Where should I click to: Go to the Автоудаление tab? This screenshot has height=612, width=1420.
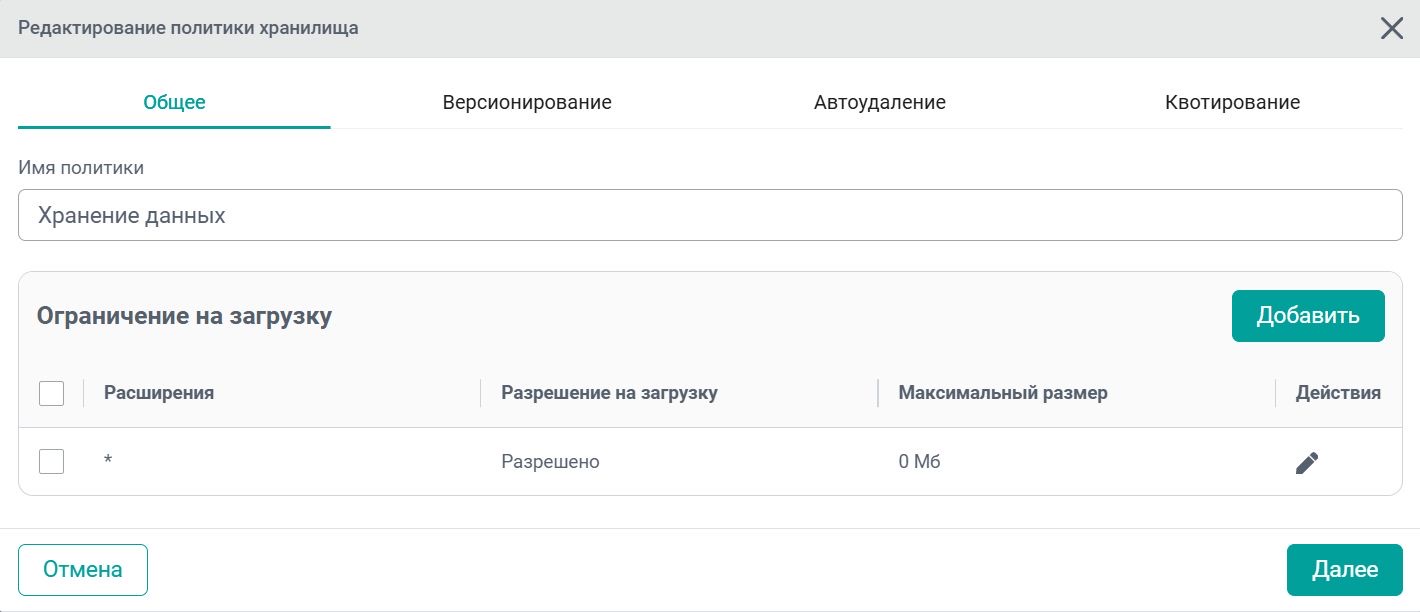pyautogui.click(x=879, y=102)
